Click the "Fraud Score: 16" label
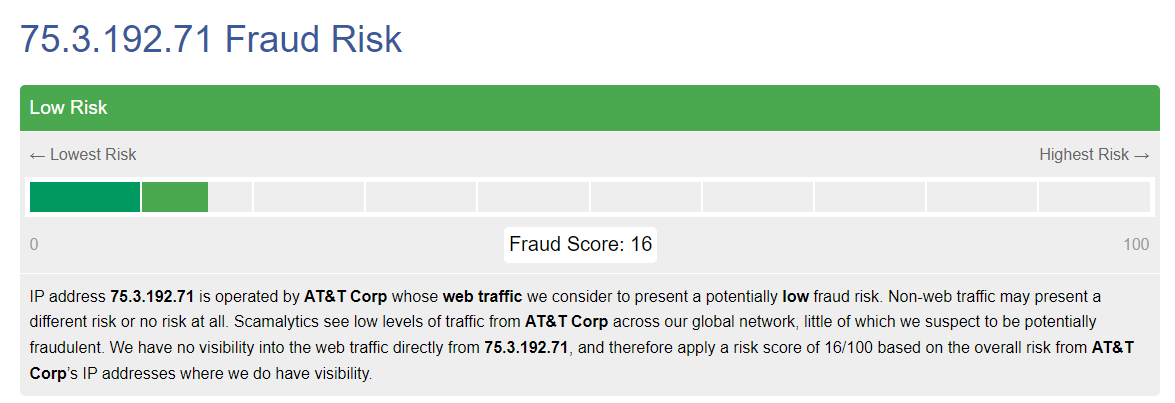This screenshot has width=1175, height=403. (580, 244)
